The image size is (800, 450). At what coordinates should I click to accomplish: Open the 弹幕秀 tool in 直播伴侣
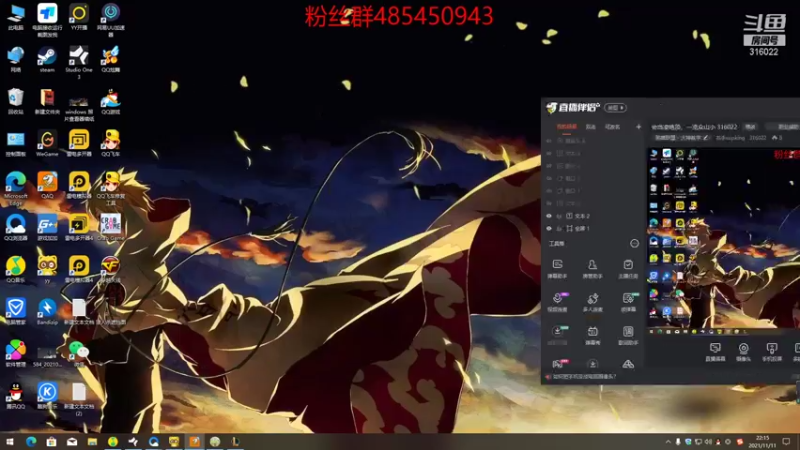pyautogui.click(x=592, y=336)
